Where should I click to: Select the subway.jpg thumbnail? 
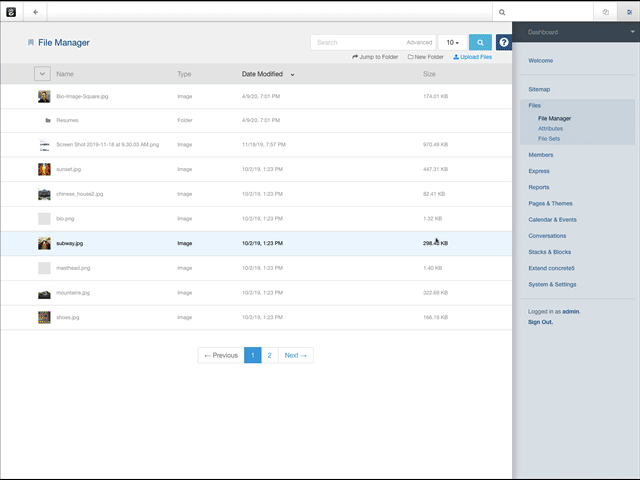44,243
